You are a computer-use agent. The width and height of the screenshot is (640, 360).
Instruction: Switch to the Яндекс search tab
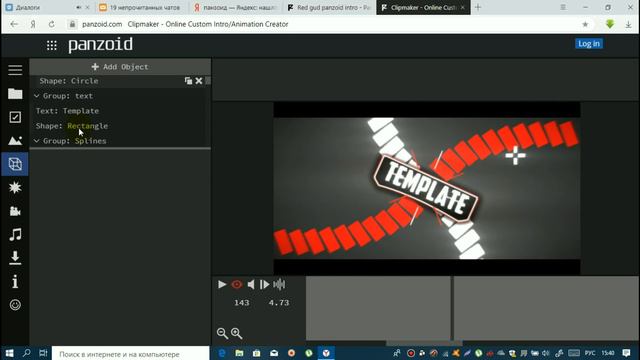tap(236, 7)
